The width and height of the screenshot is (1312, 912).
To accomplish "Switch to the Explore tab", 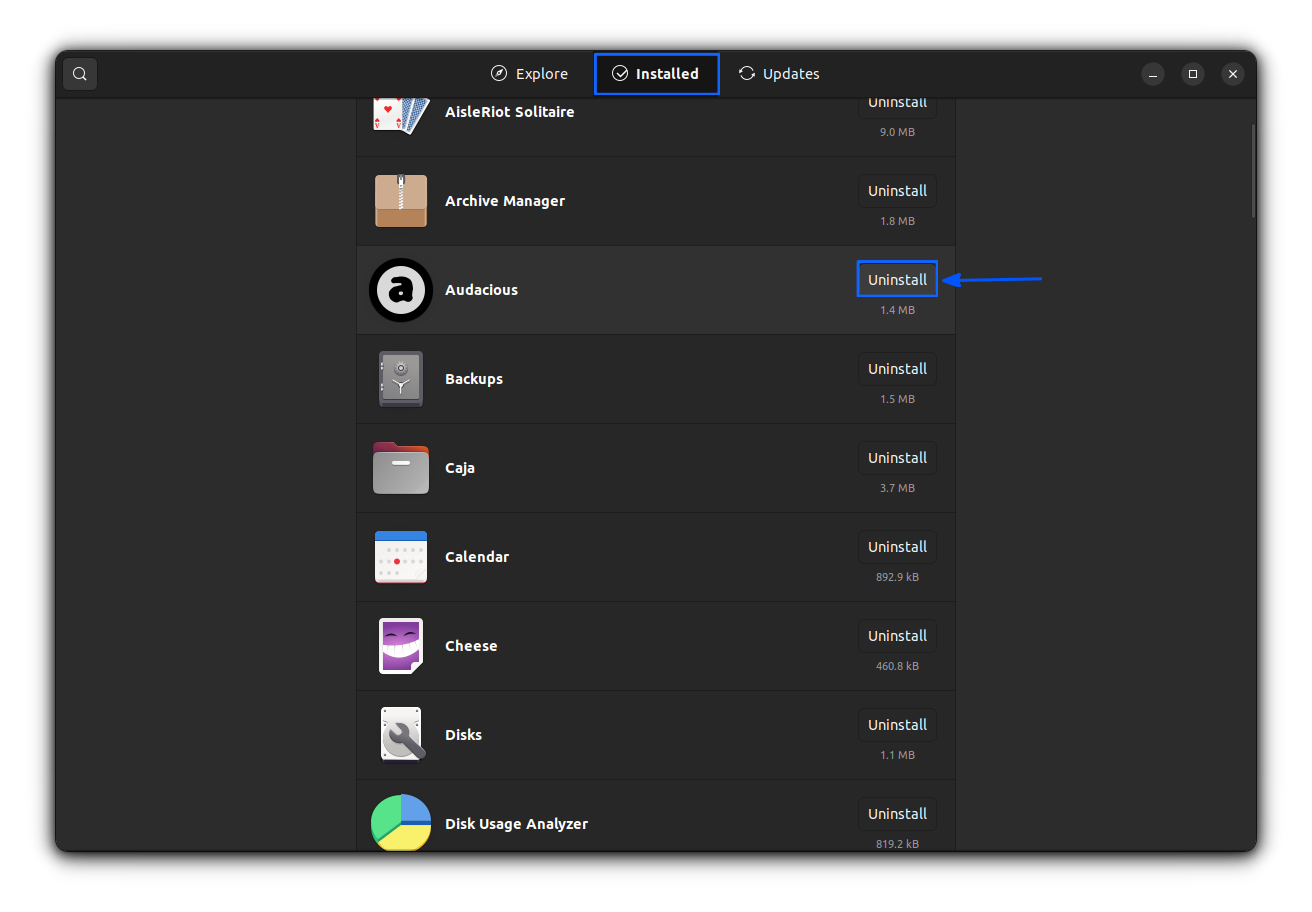I will 529,73.
